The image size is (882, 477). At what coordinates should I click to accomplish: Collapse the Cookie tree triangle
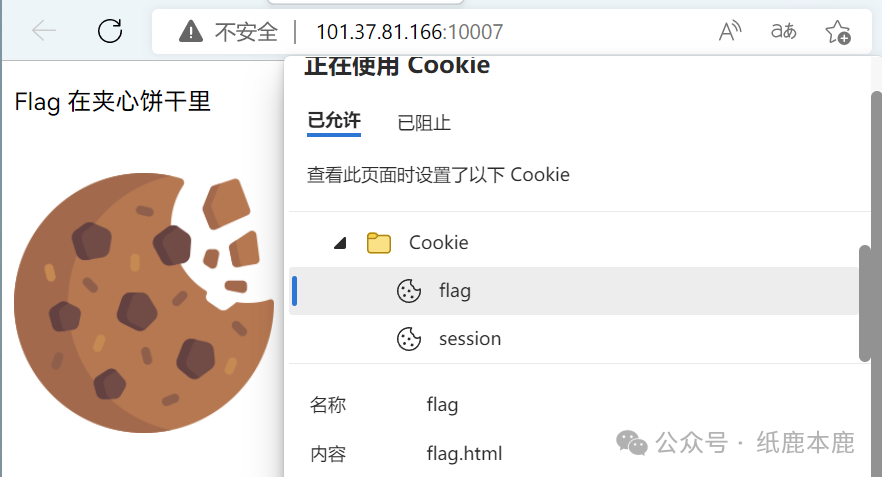(x=340, y=243)
